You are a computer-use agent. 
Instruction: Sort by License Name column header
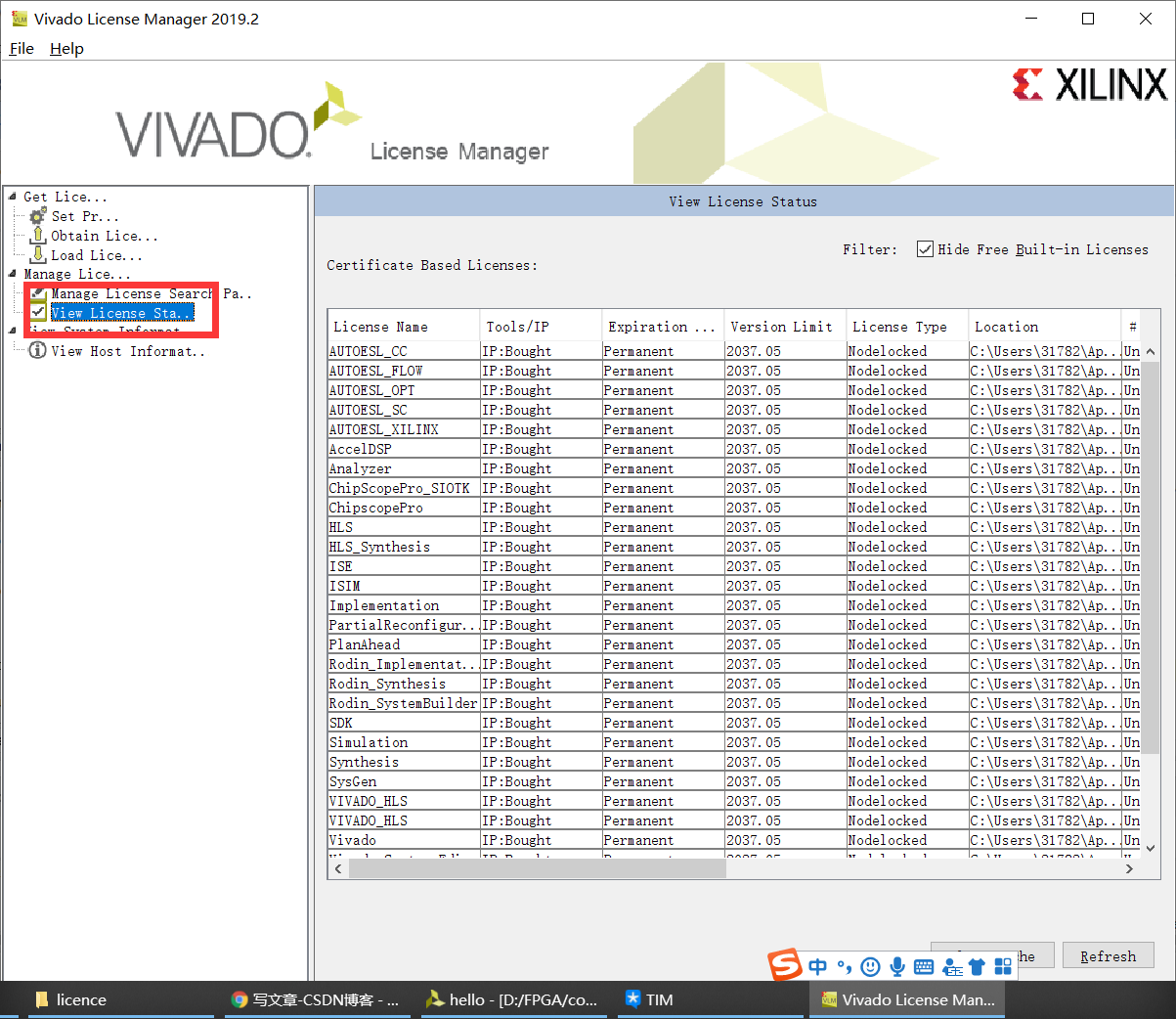click(x=404, y=327)
